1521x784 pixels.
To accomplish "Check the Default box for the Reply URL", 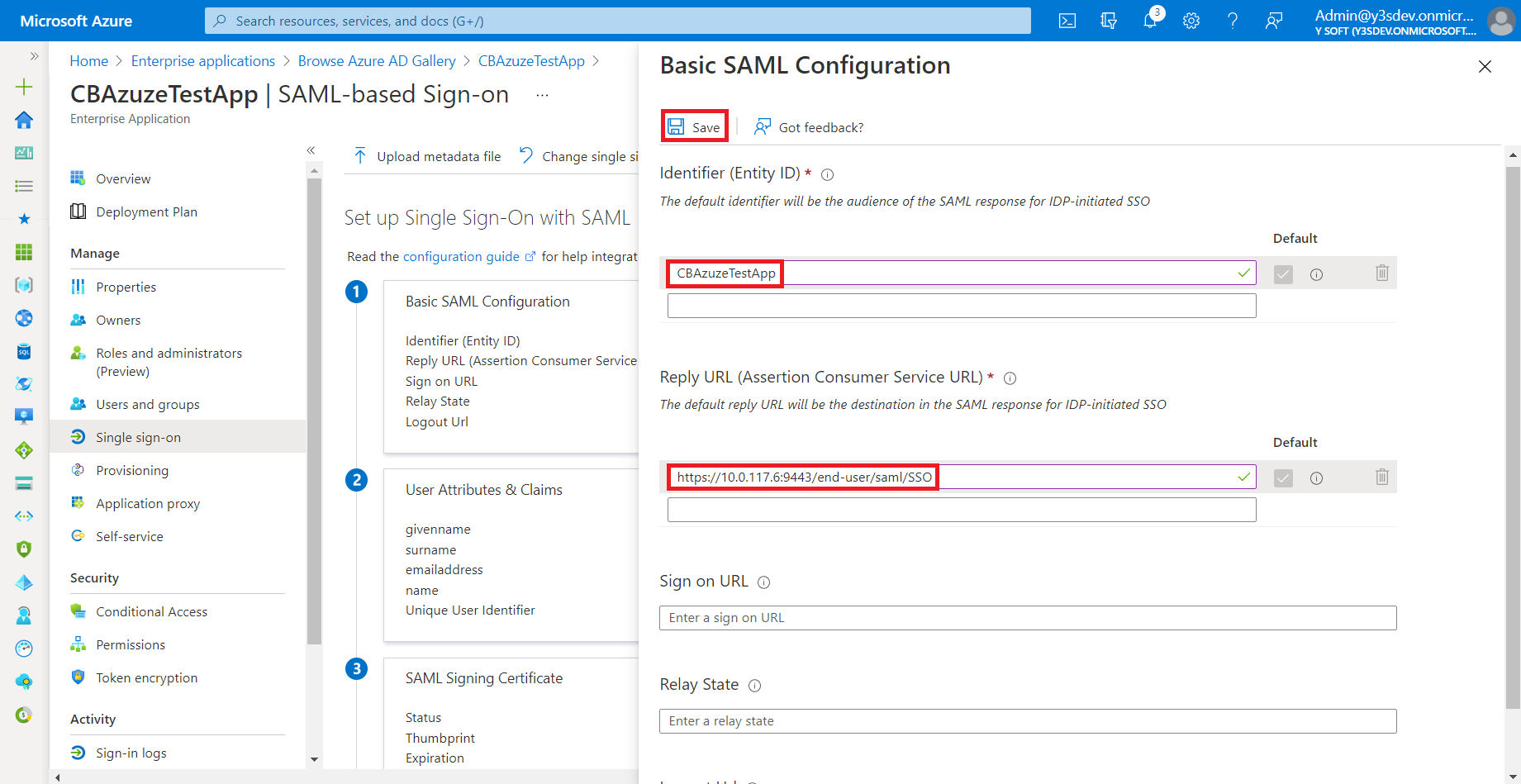I will pos(1282,477).
